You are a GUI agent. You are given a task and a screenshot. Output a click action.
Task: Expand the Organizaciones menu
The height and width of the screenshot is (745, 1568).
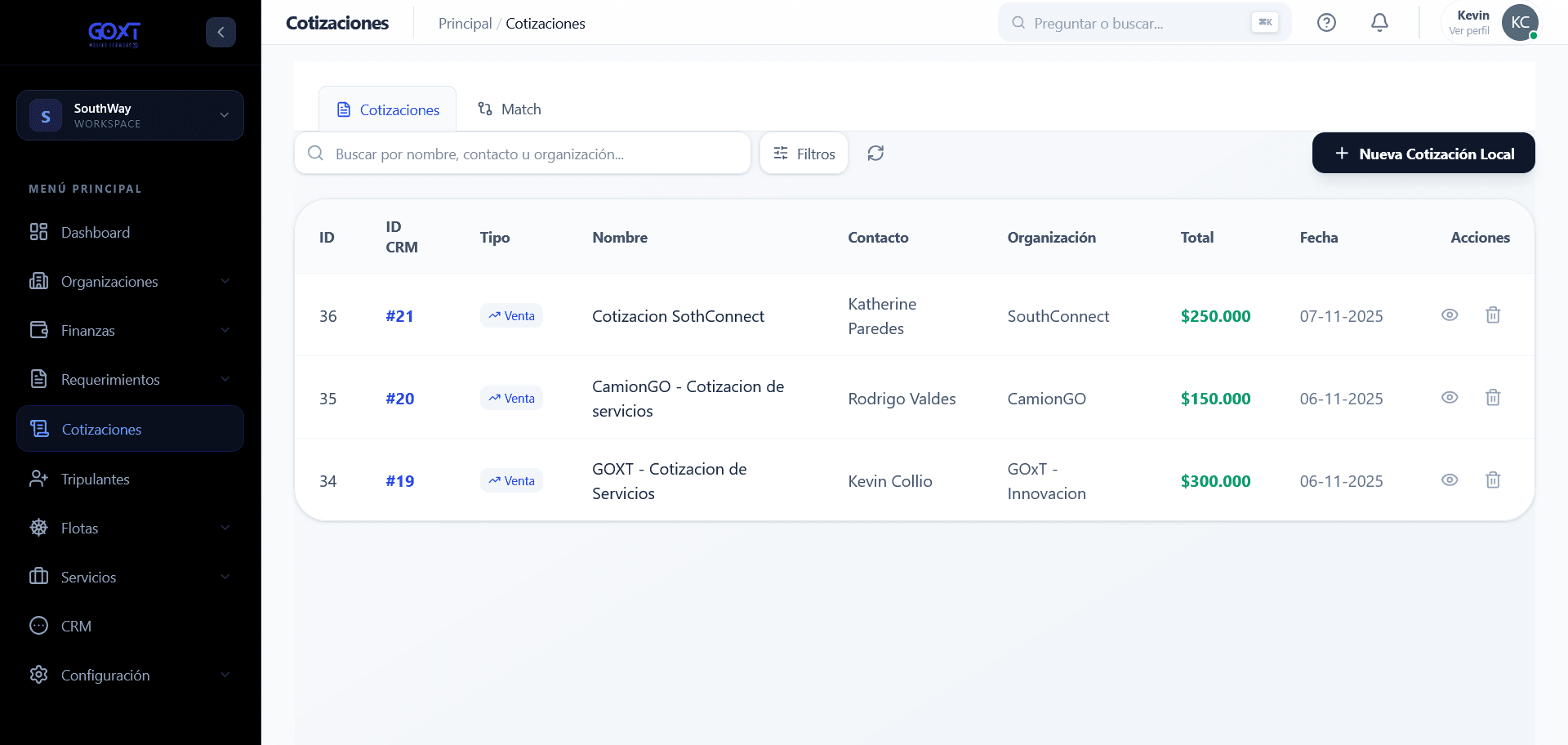[x=130, y=281]
